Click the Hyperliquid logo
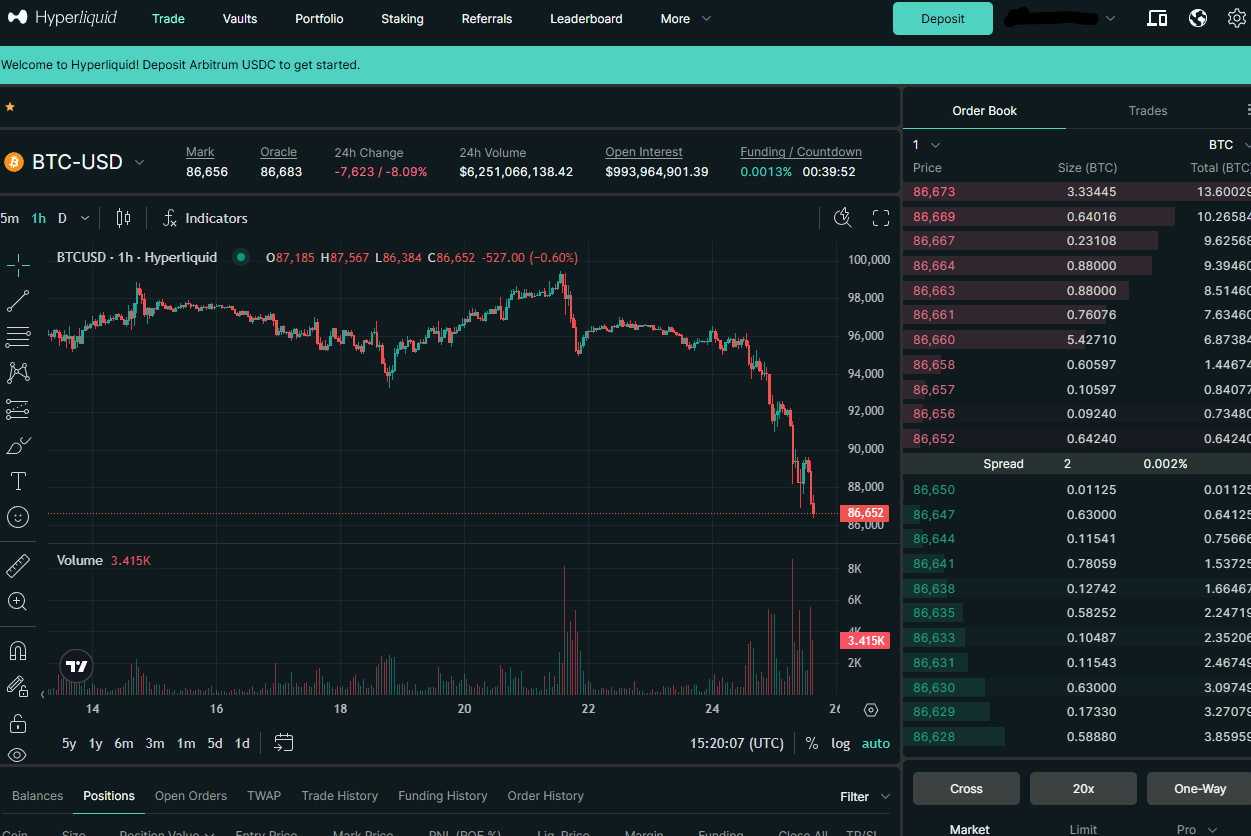1251x836 pixels. 62,18
